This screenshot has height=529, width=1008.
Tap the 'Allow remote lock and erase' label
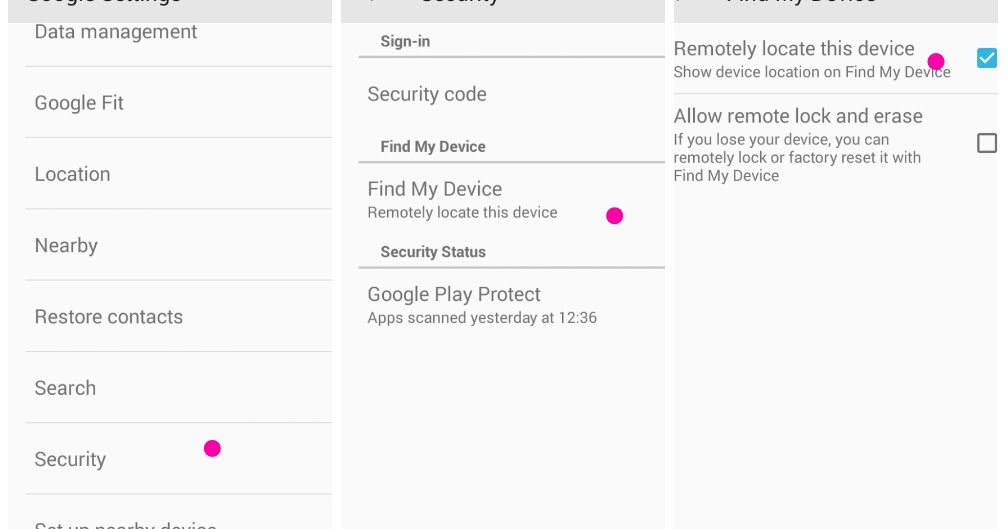798,116
